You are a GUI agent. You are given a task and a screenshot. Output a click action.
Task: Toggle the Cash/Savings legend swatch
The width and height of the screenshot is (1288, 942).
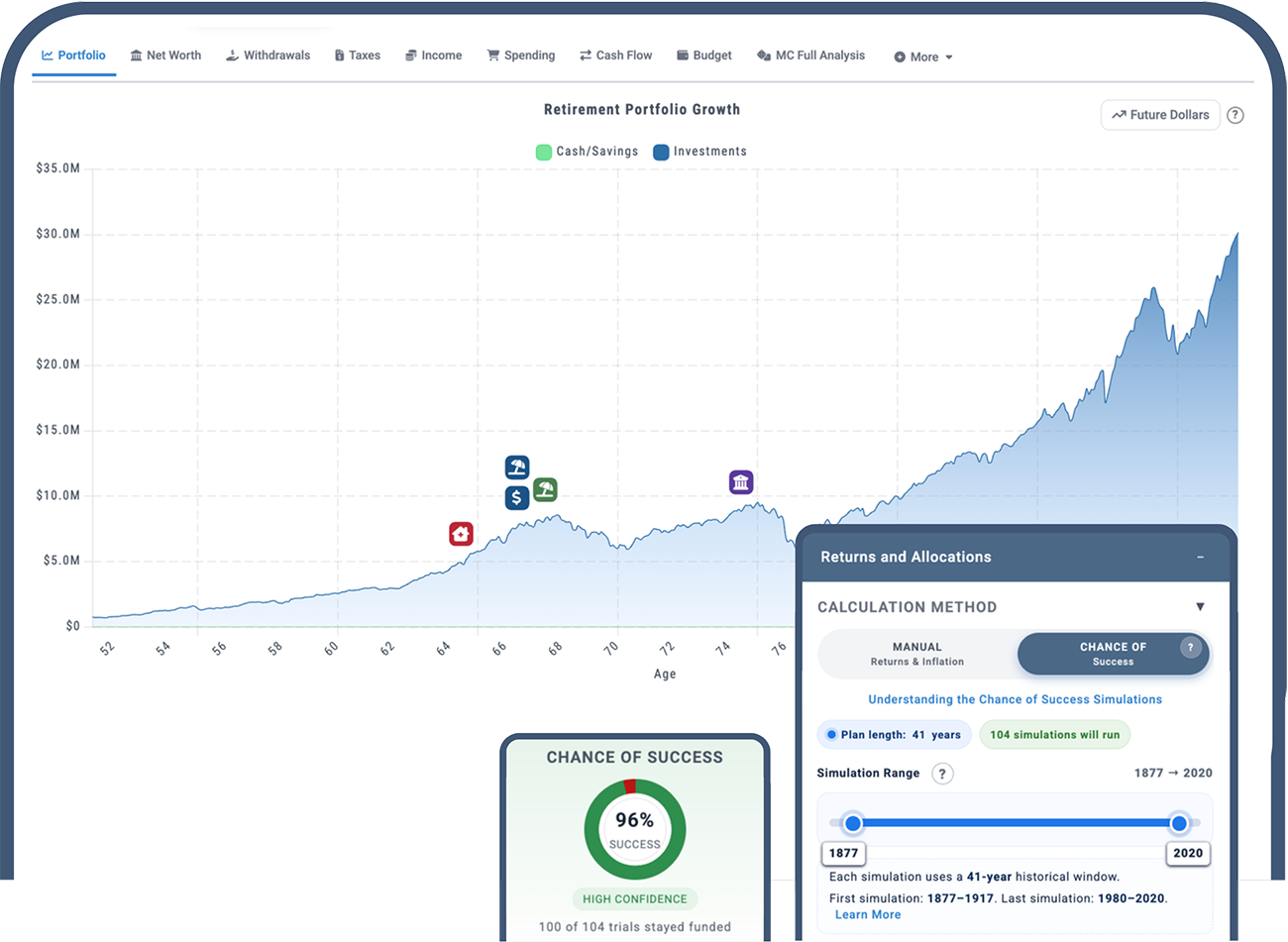(543, 152)
